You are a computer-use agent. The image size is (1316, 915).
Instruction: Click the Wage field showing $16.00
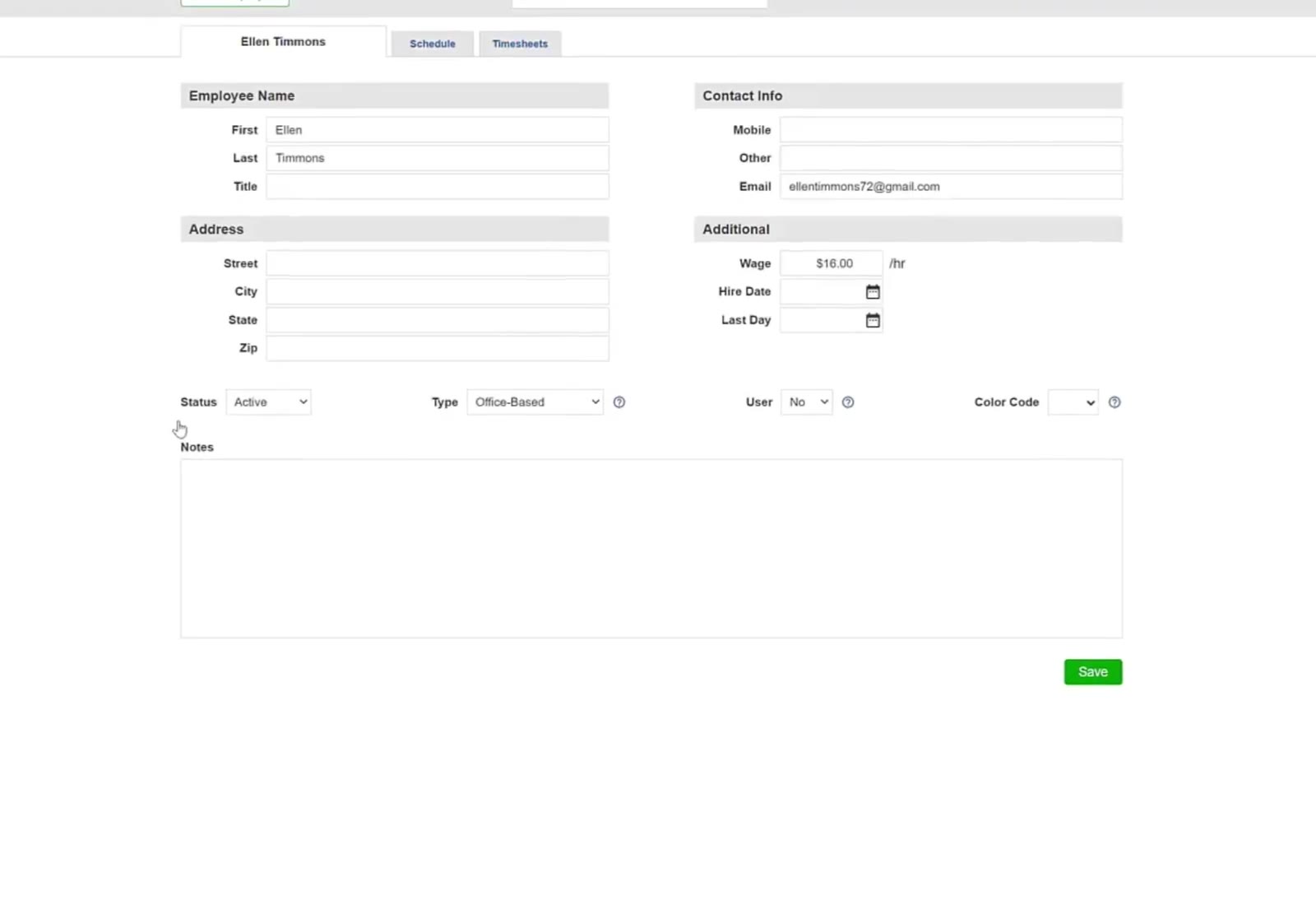coord(832,263)
